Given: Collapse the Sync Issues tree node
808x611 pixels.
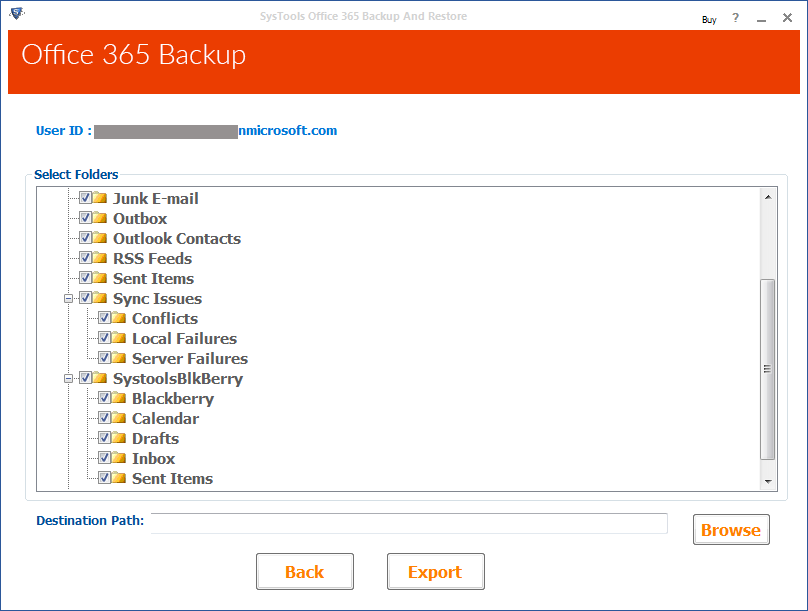Looking at the screenshot, I should point(68,299).
